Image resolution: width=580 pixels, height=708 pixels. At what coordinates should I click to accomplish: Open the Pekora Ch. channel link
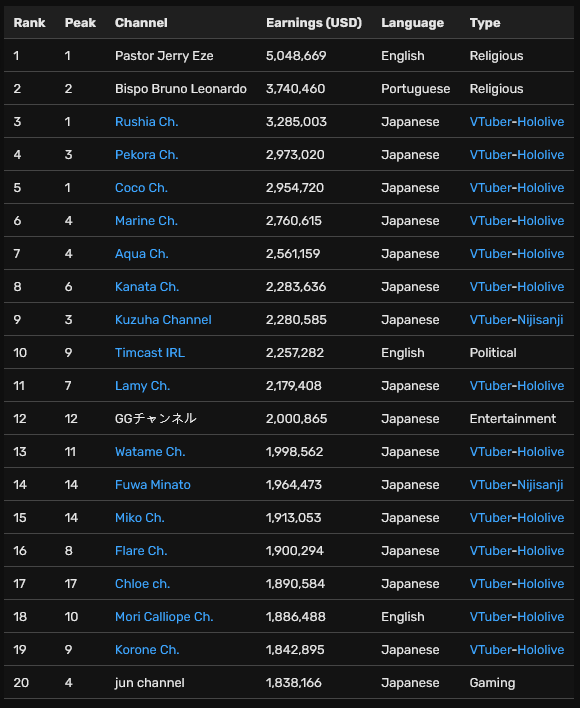point(146,154)
